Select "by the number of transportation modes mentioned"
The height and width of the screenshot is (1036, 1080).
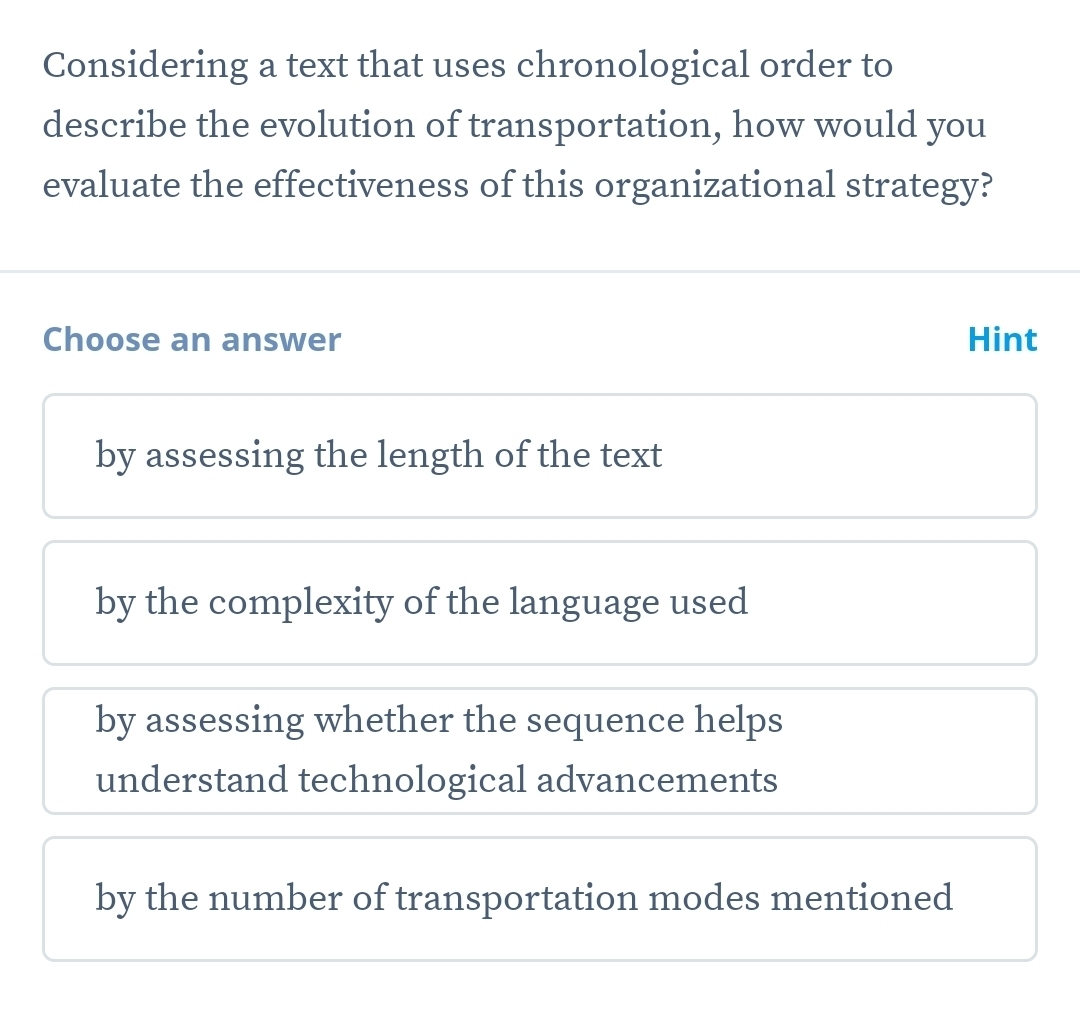[x=539, y=898]
